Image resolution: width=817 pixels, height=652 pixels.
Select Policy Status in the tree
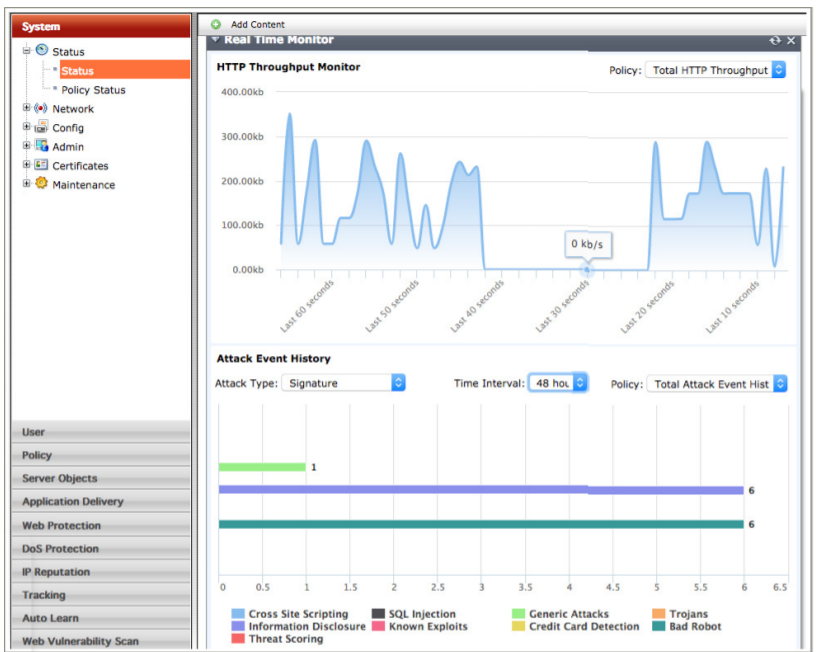point(93,90)
